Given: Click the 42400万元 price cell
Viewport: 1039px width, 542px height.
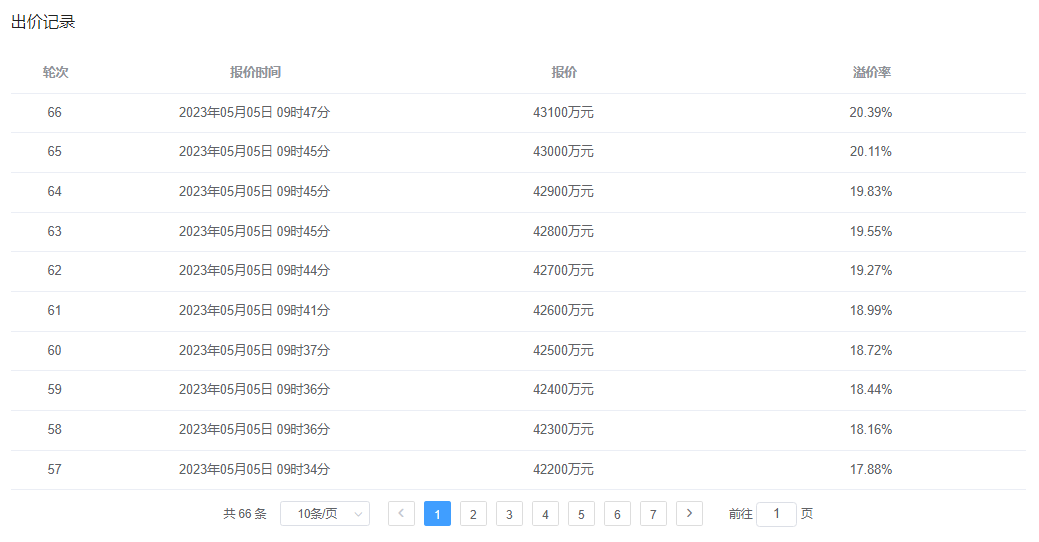Looking at the screenshot, I should [x=563, y=390].
